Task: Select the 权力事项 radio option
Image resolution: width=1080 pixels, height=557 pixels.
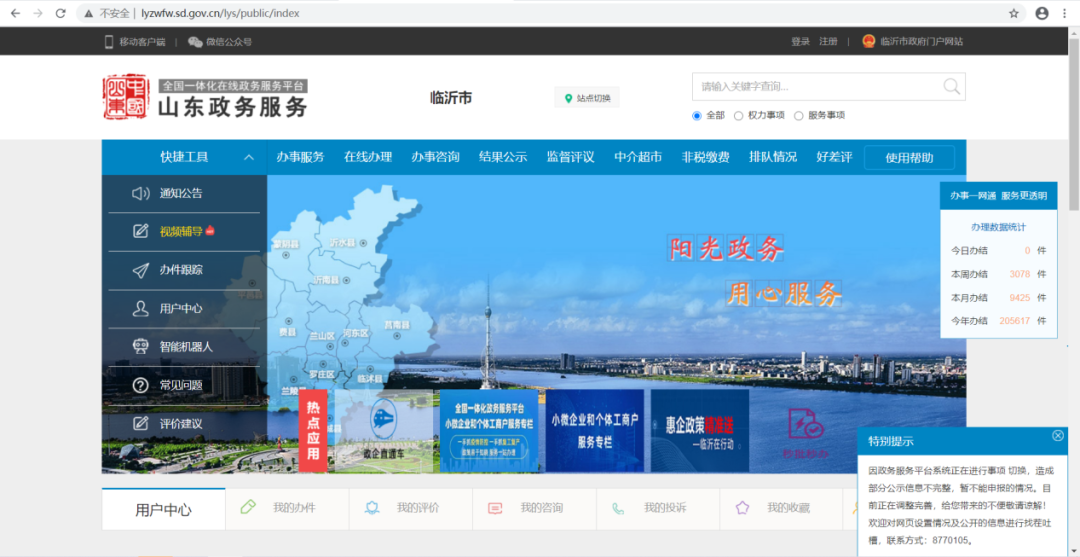Action: pos(739,116)
